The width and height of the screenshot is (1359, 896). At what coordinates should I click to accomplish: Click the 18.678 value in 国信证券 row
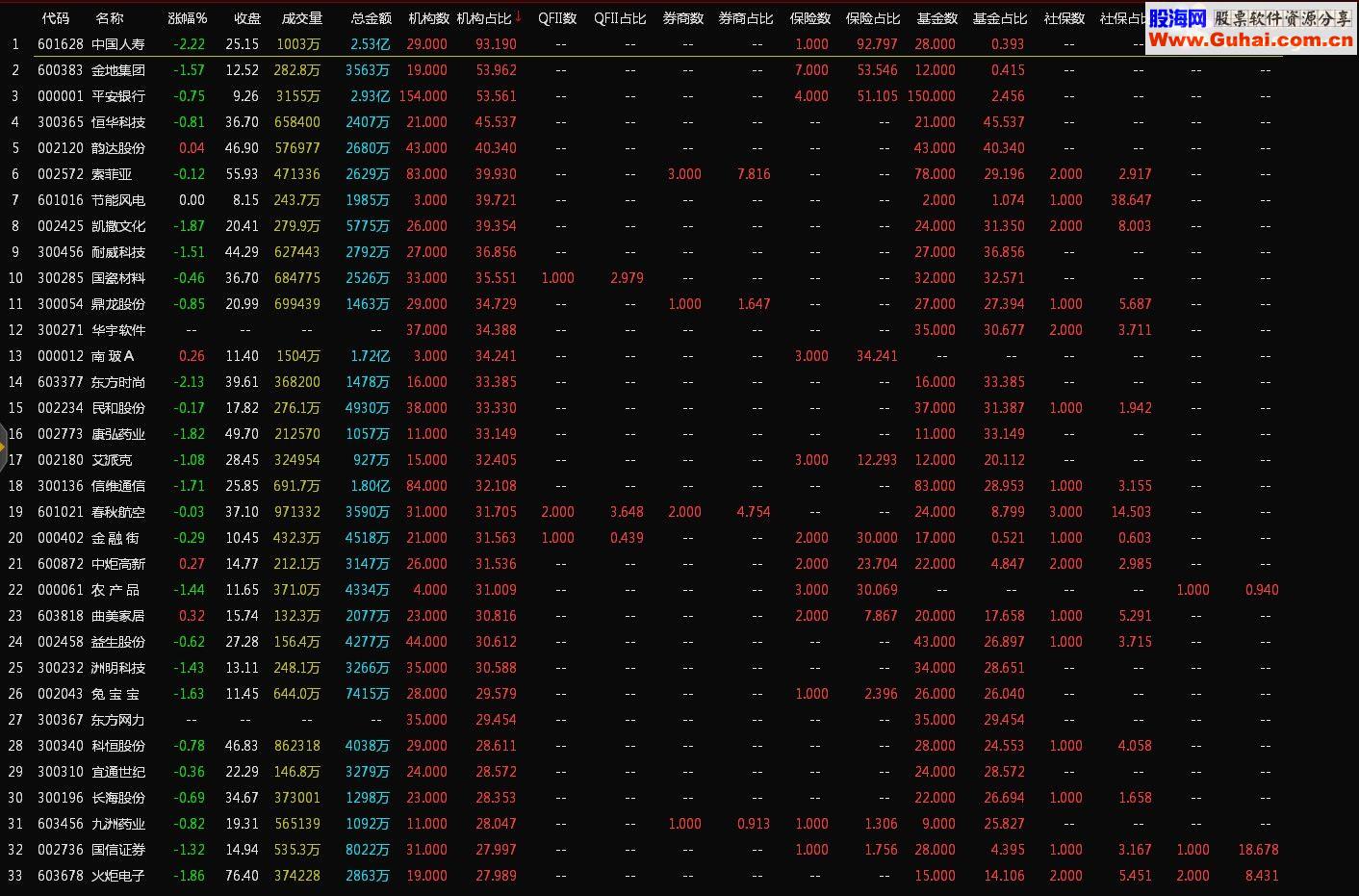[1258, 850]
